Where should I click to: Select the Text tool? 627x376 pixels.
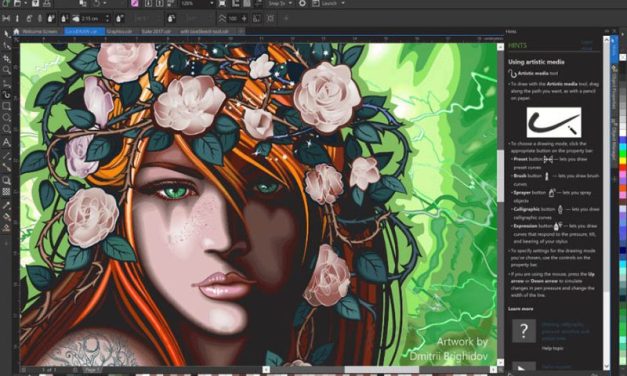pos(6,142)
